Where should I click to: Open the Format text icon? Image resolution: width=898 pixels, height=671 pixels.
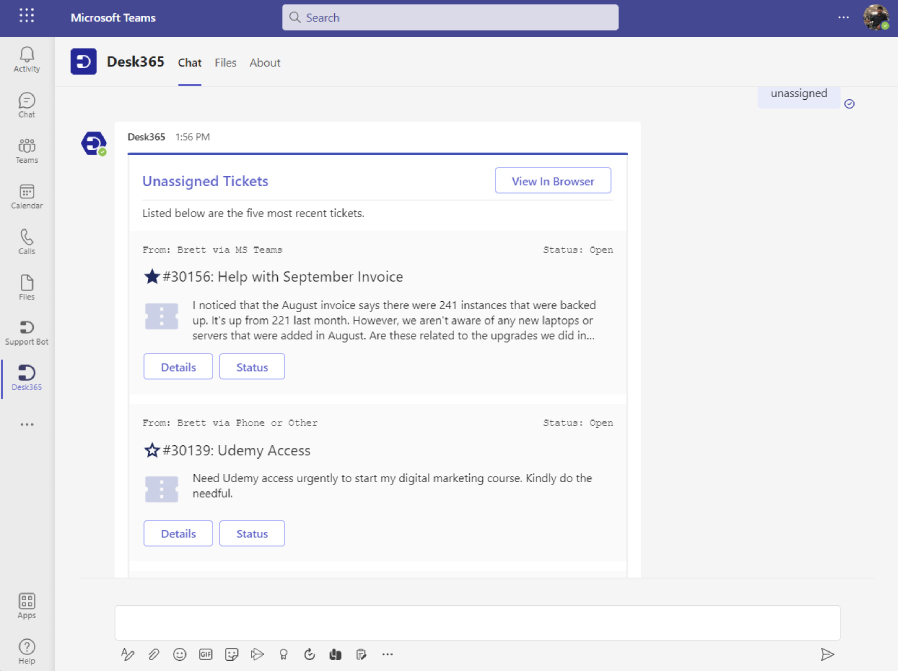pos(128,654)
